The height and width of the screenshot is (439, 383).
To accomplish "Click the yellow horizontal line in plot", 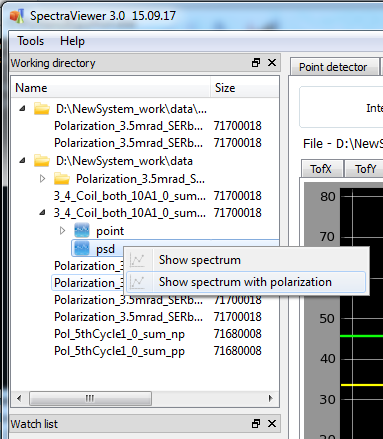I will 361,385.
